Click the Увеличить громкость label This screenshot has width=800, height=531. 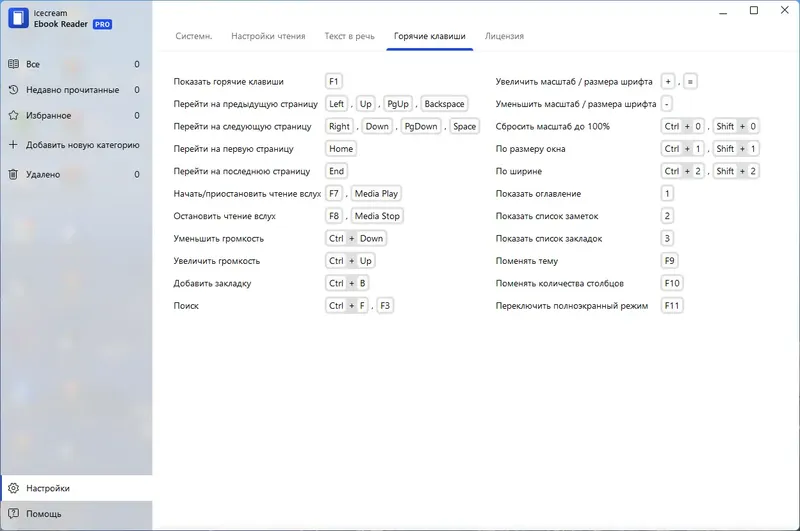(x=216, y=261)
